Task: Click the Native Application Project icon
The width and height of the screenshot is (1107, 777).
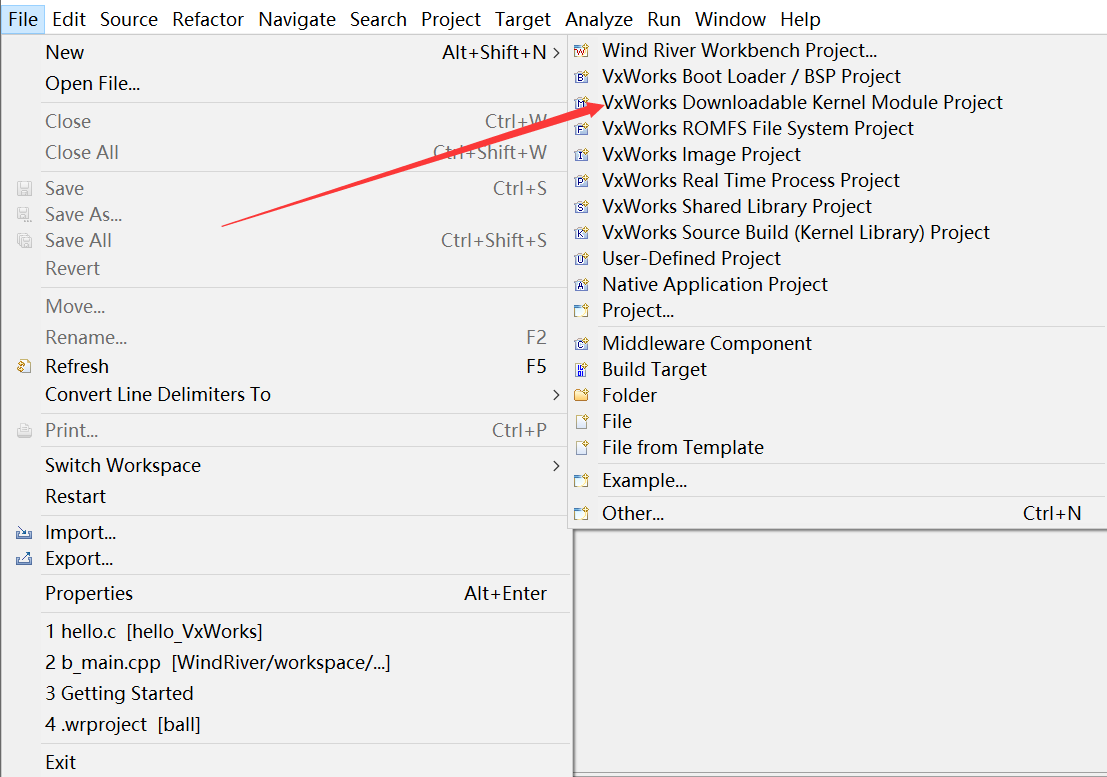Action: [x=581, y=285]
